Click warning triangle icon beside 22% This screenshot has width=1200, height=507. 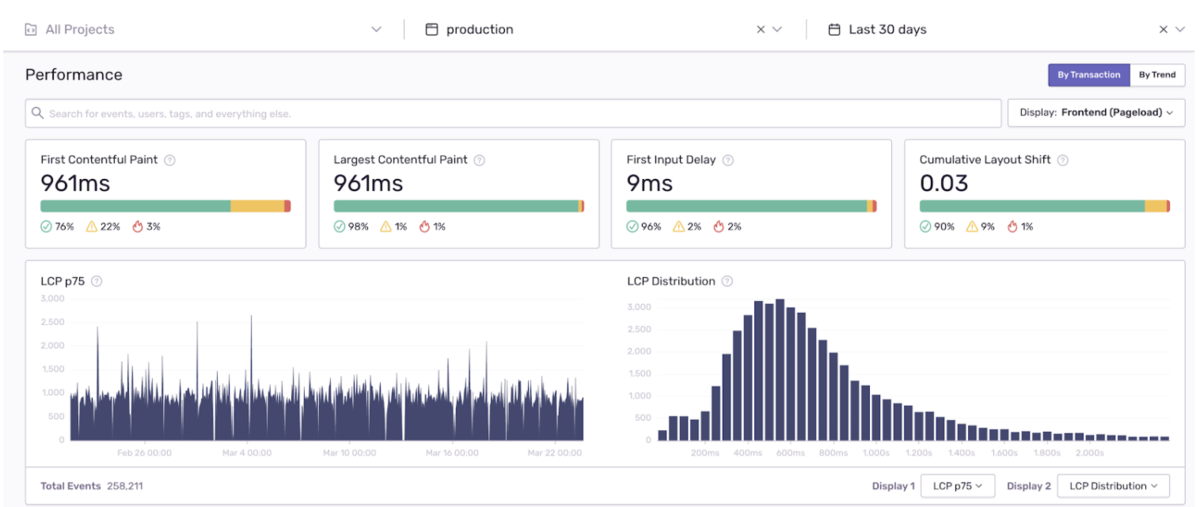point(92,227)
